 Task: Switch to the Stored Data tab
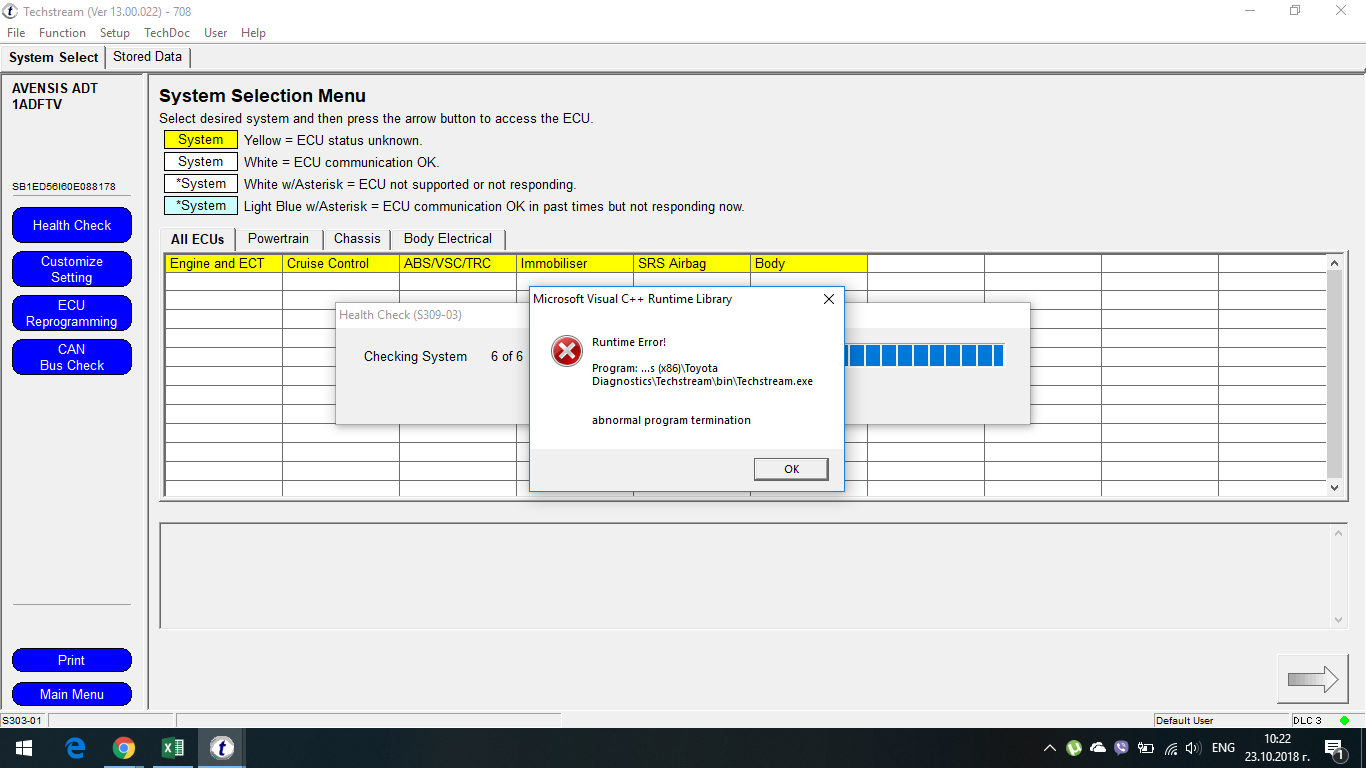click(147, 57)
